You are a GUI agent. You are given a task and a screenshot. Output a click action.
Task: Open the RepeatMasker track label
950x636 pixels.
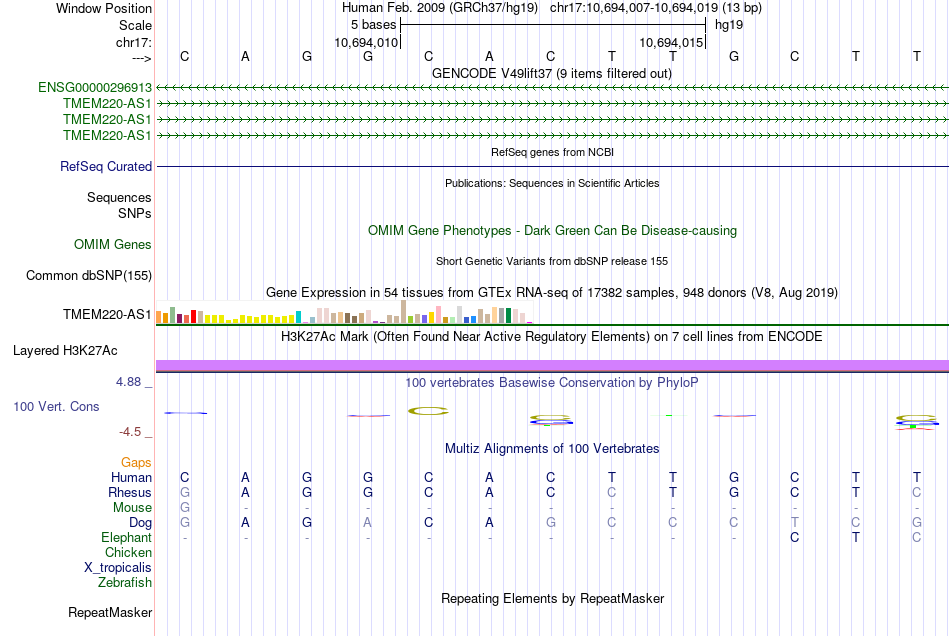pos(110,612)
